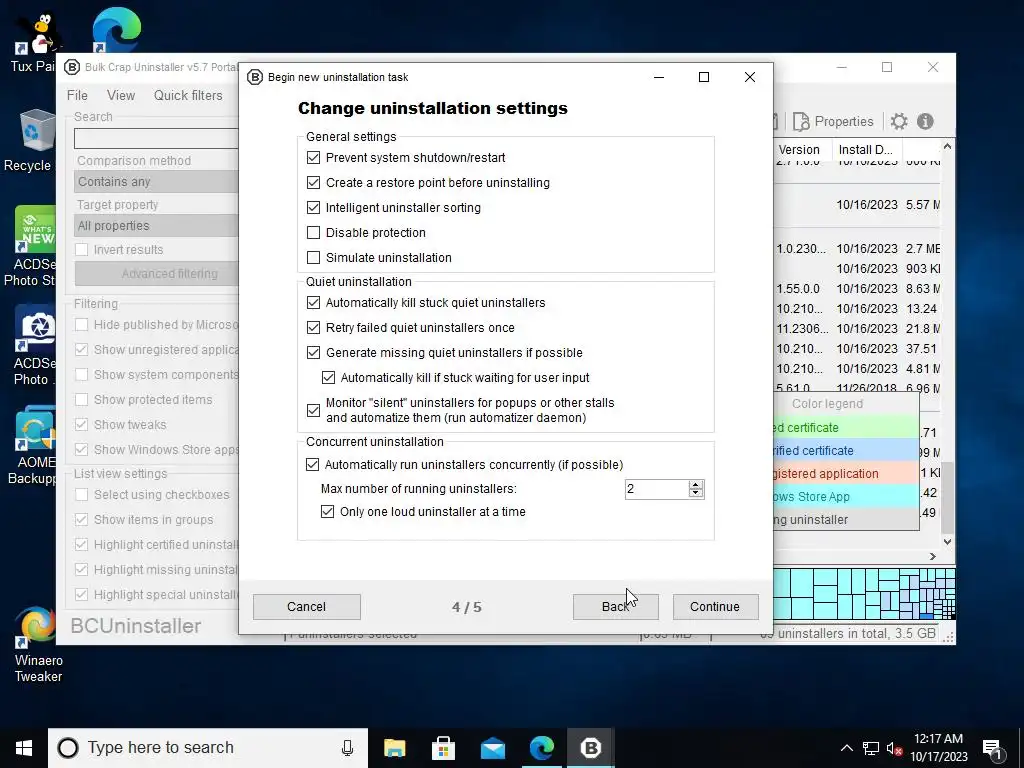The height and width of the screenshot is (768, 1024).
Task: Click the Properties toolbar button
Action: (x=833, y=121)
